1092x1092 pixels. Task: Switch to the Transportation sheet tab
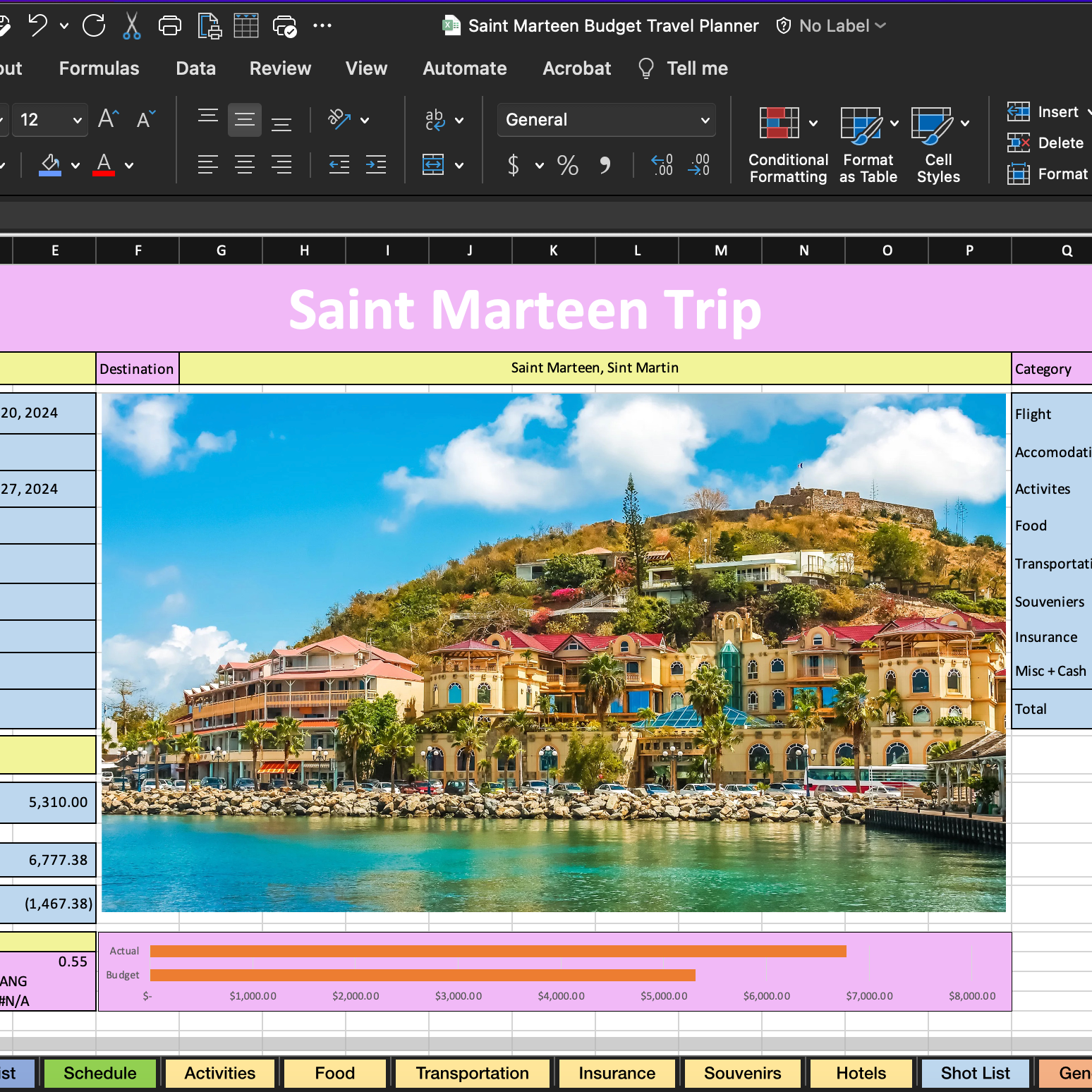(472, 1073)
